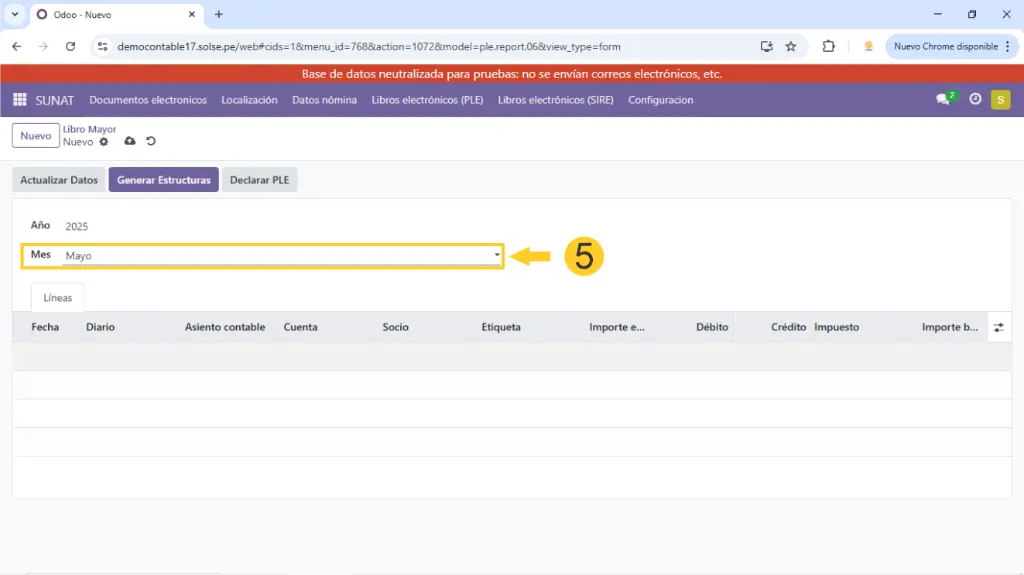Save the record with the cloud icon
Screen dimensions: 1024x575
130,142
